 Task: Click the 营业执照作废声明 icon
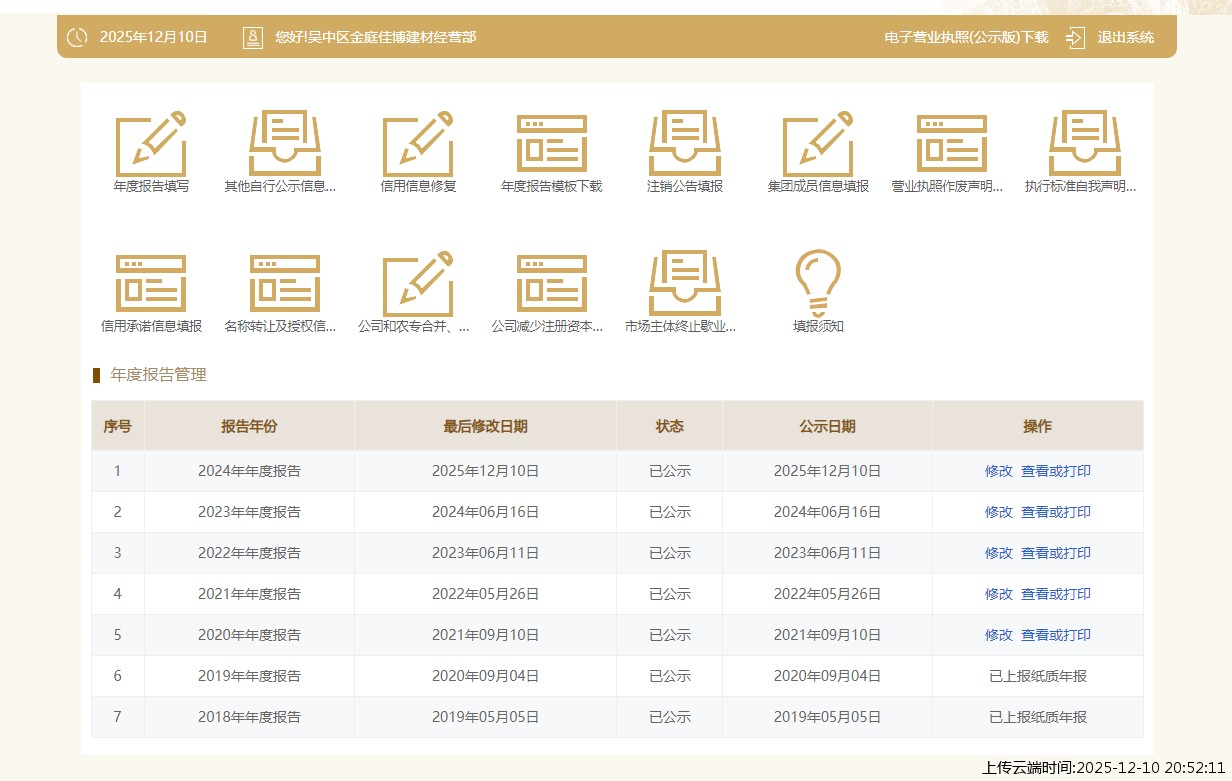(x=951, y=144)
